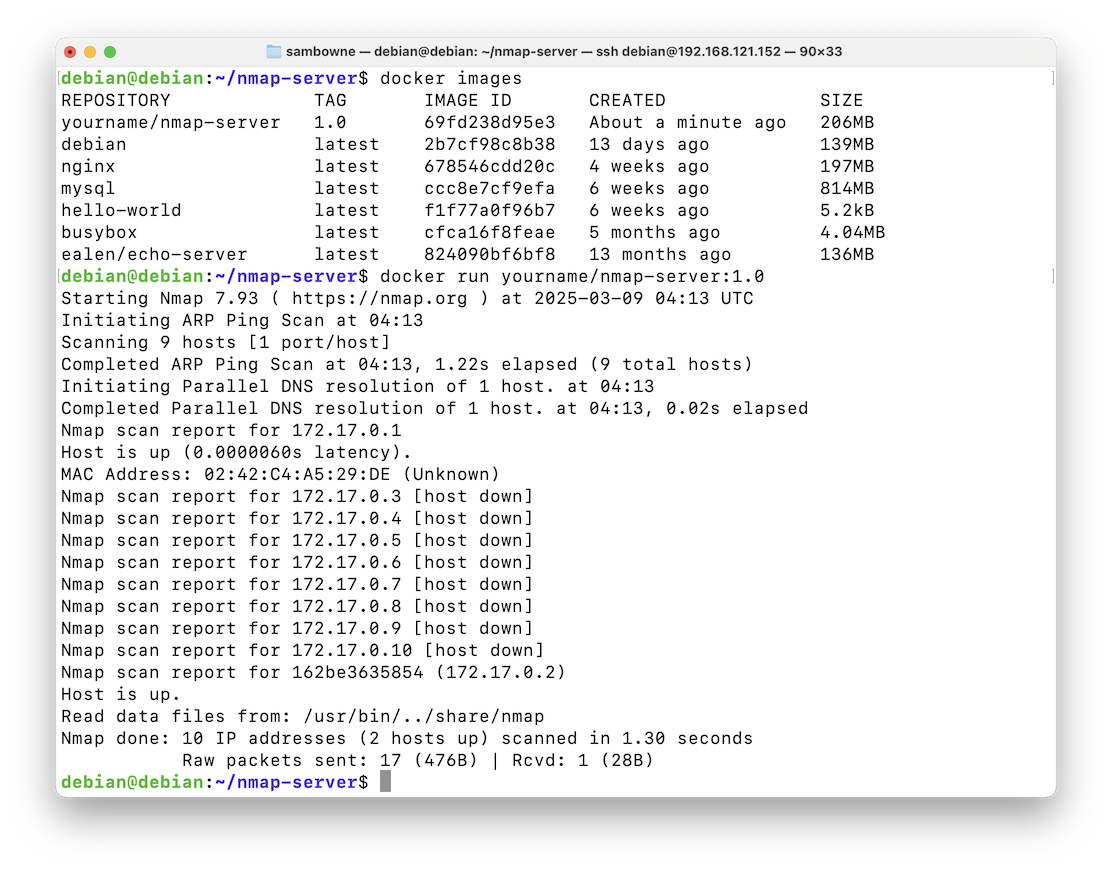Click the red close window button
Viewport: 1112px width, 871px height.
point(70,52)
